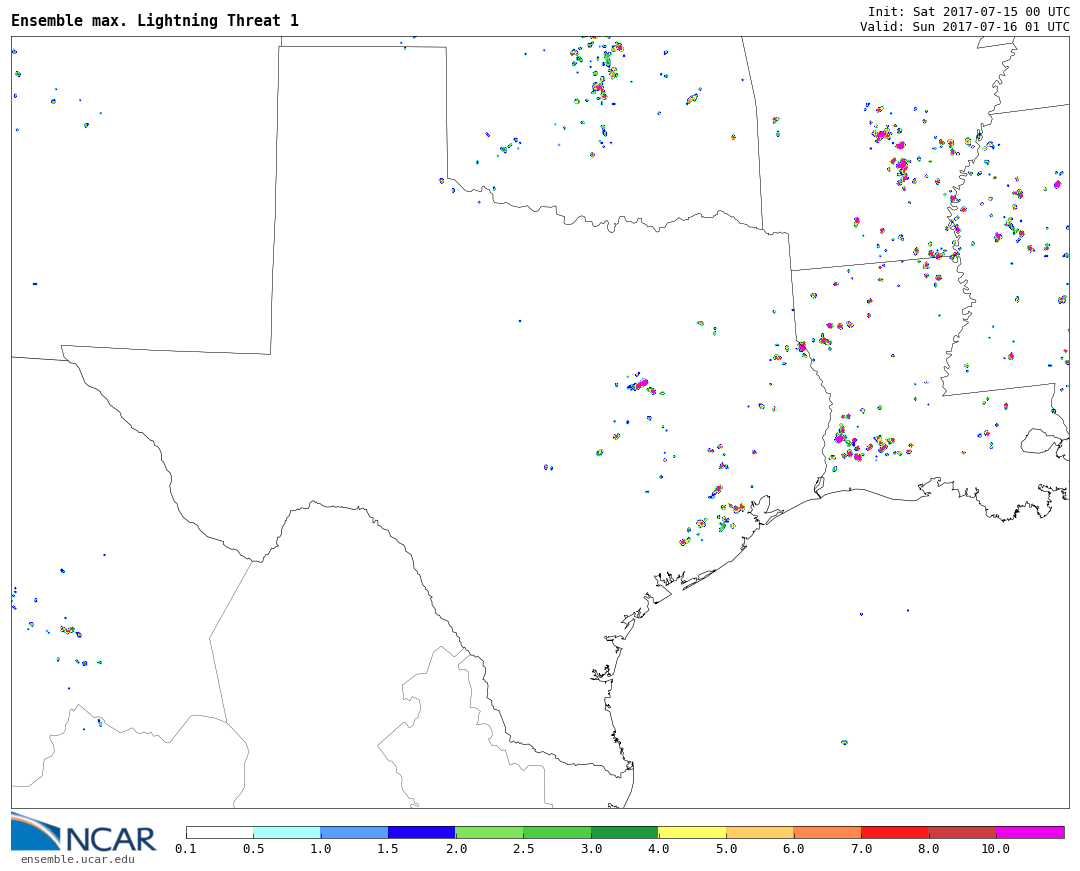Viewport: 1080px width, 871px height.
Task: Pick the medium green 2.5–3.0 colorbar swatch
Action: 557,832
